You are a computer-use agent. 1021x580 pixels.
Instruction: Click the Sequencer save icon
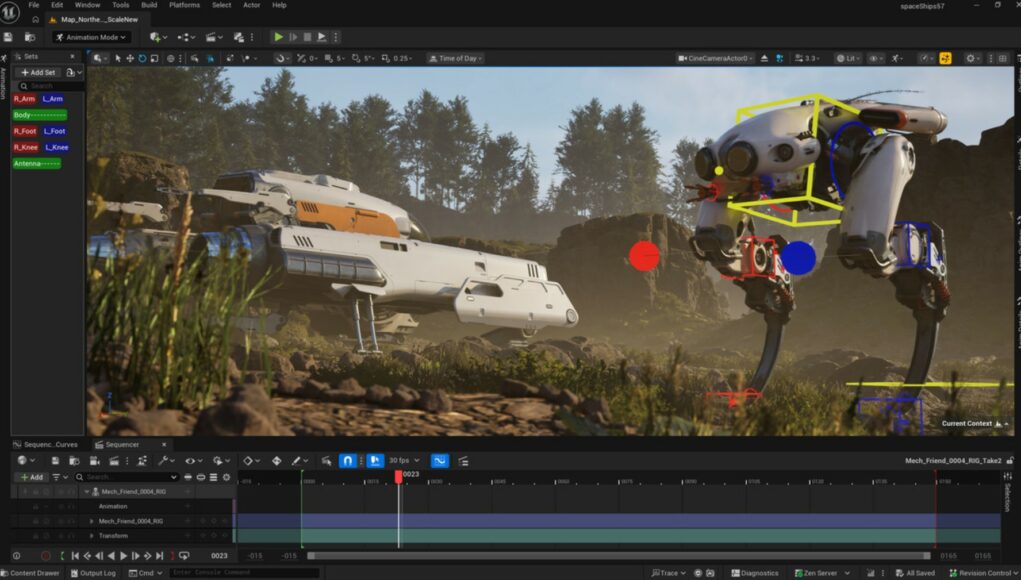pos(55,461)
